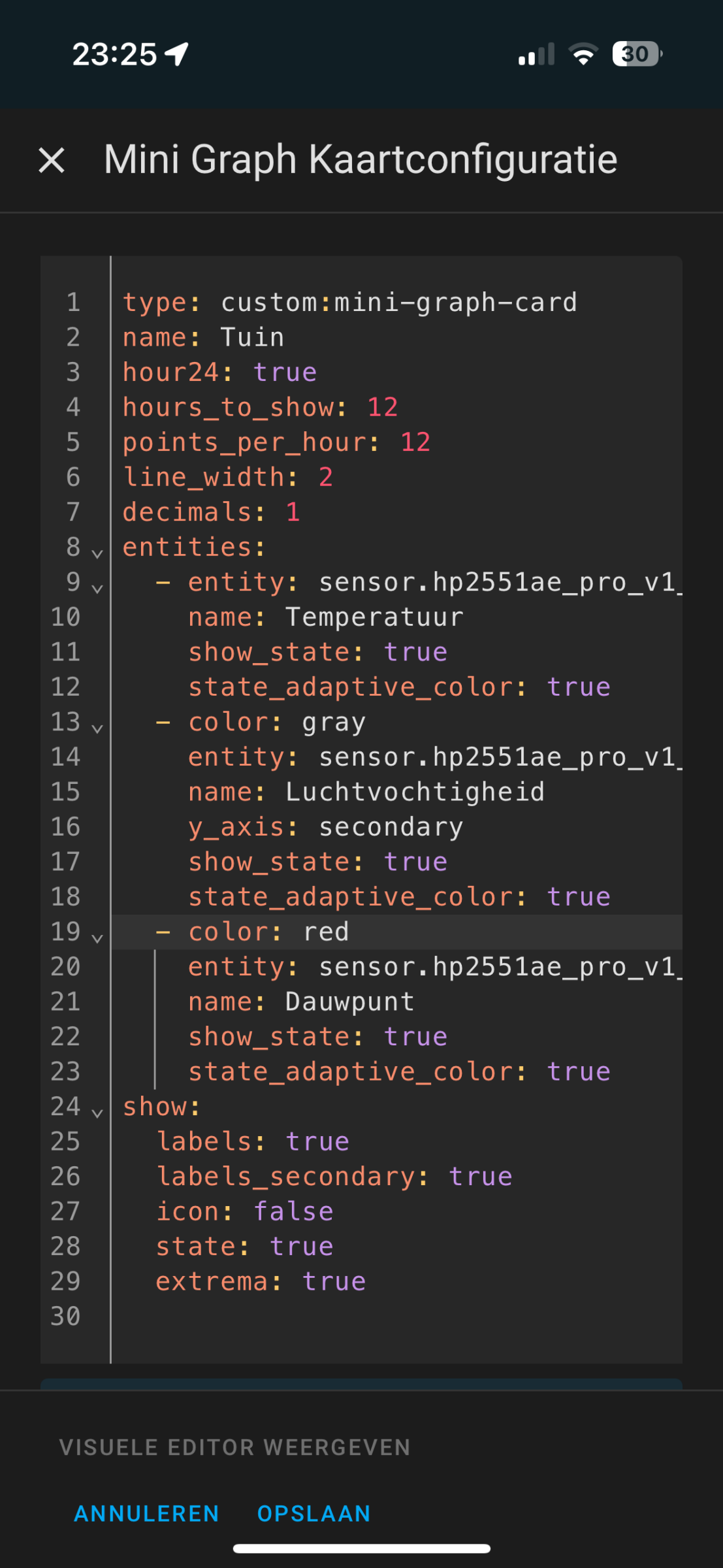This screenshot has height=1568, width=723.
Task: Place cursor on the hour24 true value
Action: [285, 372]
